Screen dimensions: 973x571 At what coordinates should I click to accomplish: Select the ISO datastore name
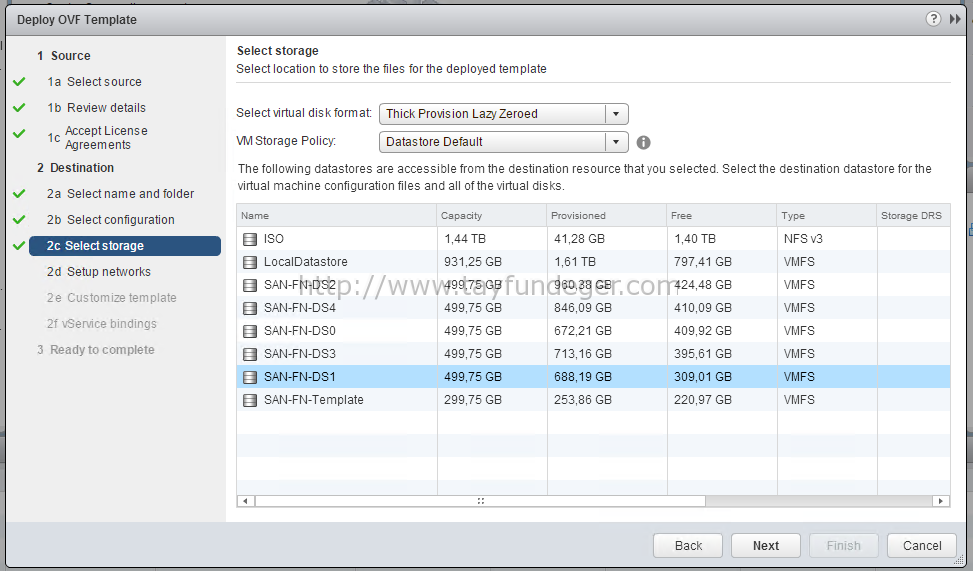[x=274, y=239]
